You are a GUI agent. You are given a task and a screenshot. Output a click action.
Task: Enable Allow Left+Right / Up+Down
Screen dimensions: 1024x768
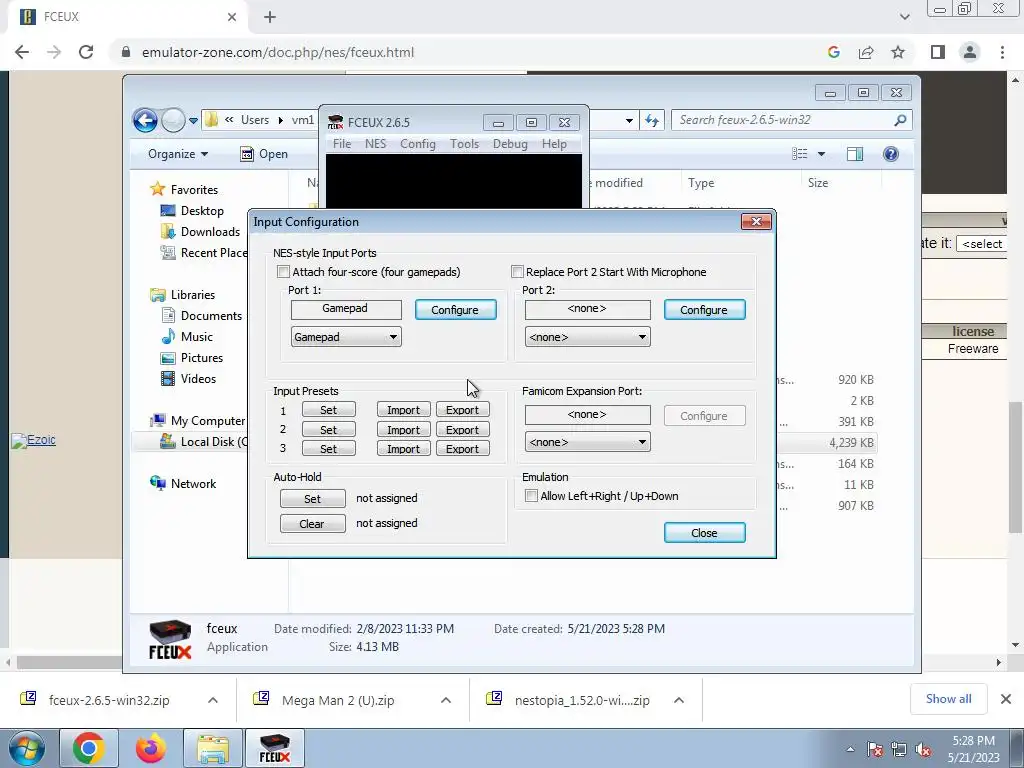pyautogui.click(x=532, y=496)
